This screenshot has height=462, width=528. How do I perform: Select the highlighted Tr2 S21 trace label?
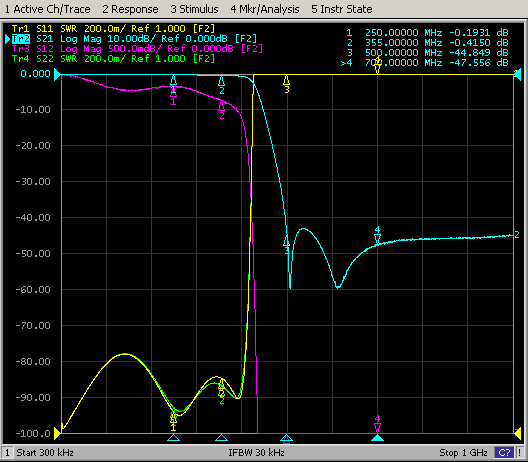click(x=134, y=39)
